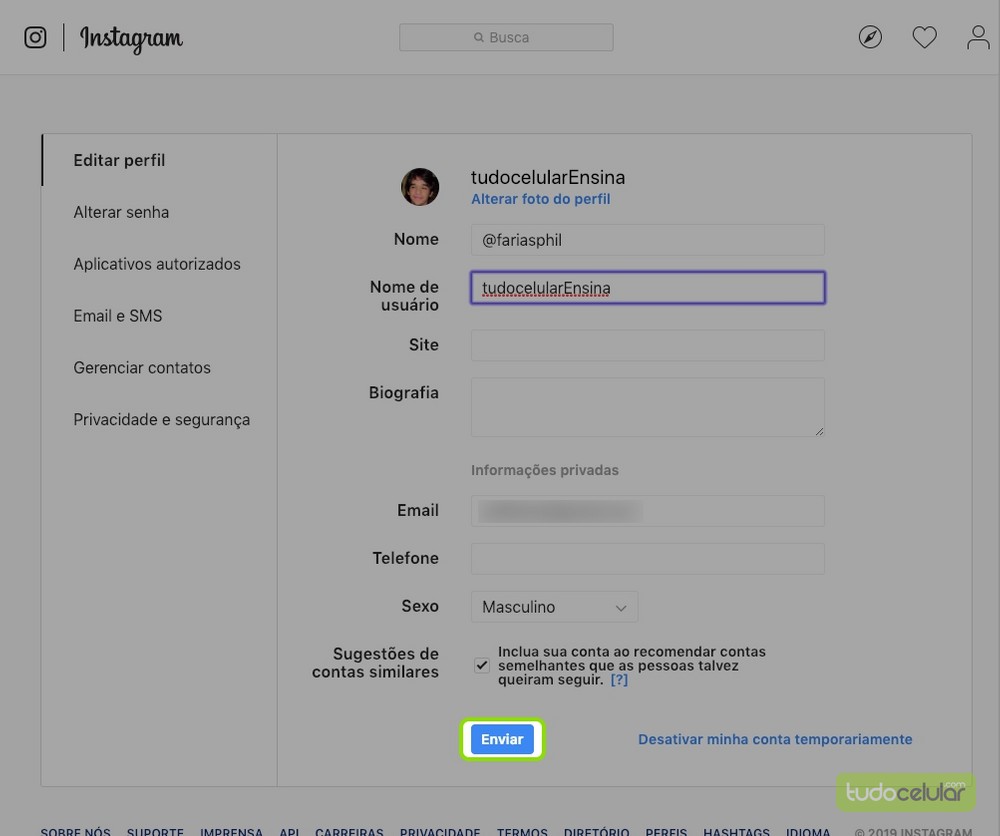Focus the Busca search field
The image size is (1000, 836).
coord(506,38)
